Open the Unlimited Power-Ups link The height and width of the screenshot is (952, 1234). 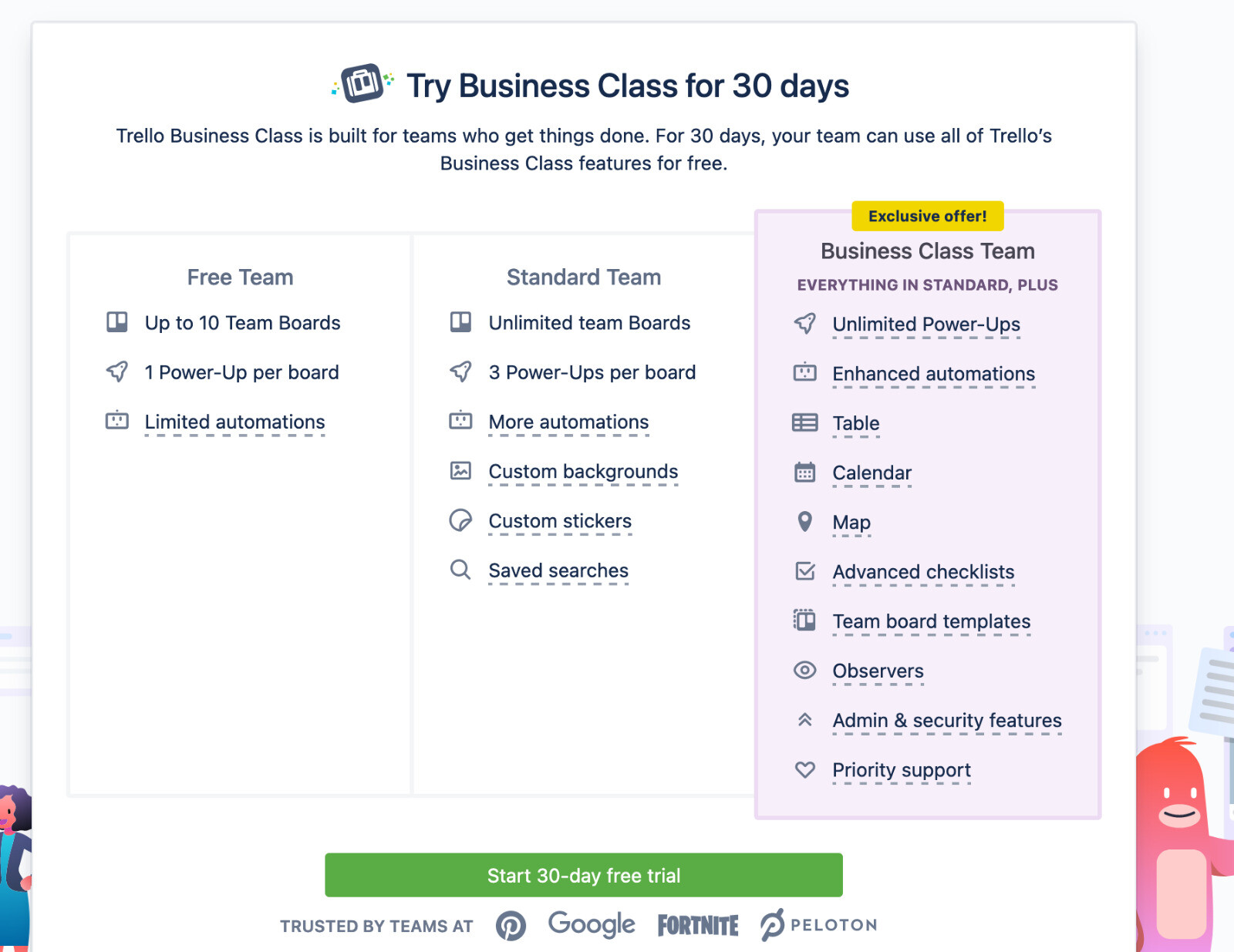(x=925, y=325)
